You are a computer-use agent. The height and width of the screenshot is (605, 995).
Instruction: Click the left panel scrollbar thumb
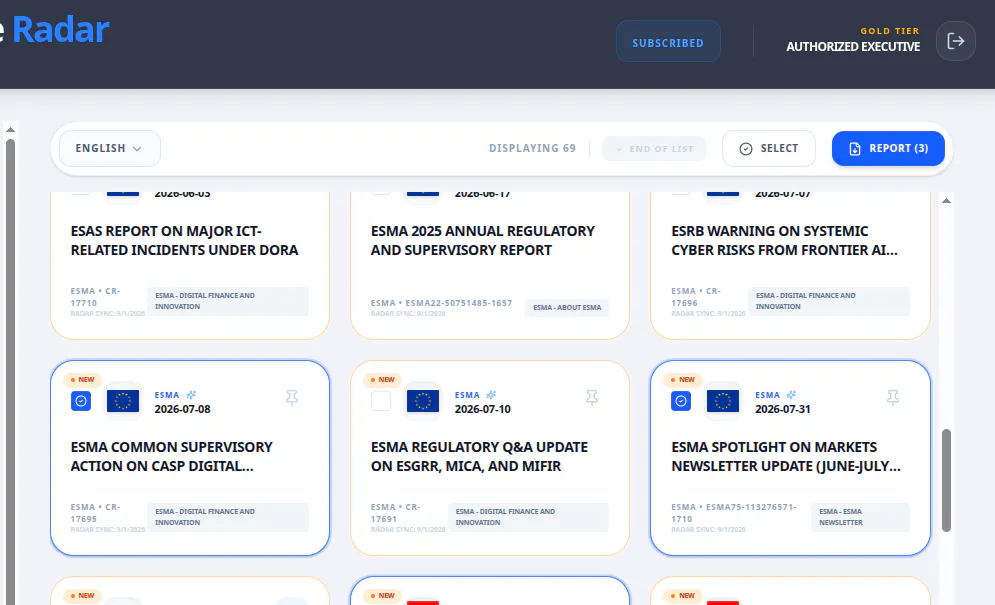click(10, 371)
